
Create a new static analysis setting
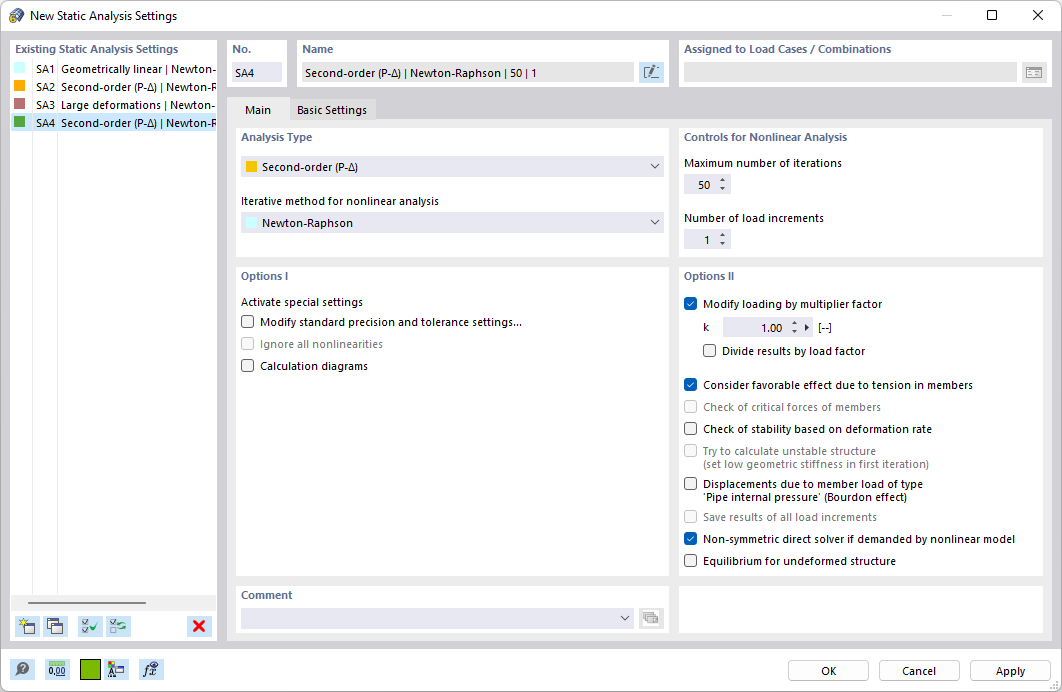point(27,626)
